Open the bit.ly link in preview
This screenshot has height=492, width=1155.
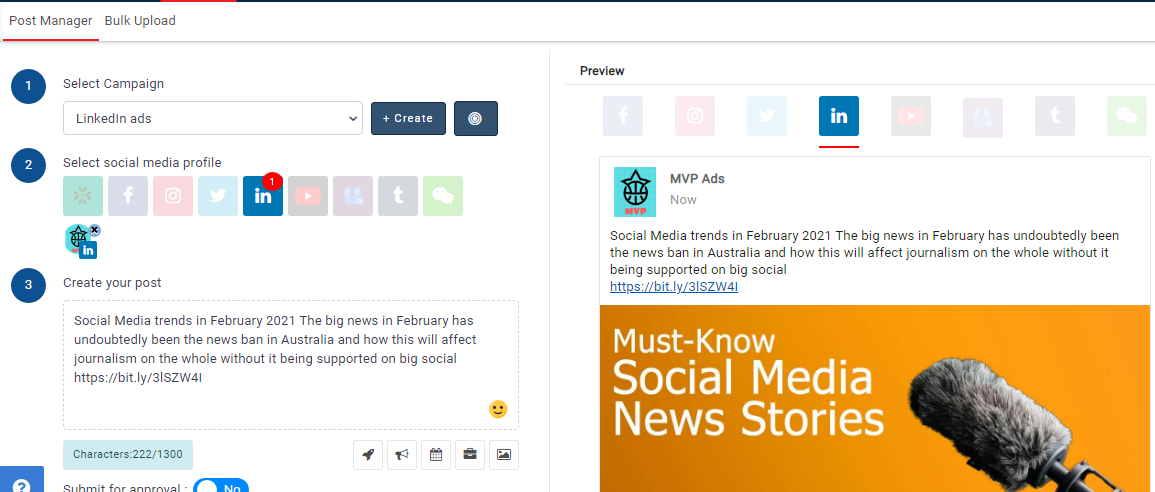click(x=674, y=287)
